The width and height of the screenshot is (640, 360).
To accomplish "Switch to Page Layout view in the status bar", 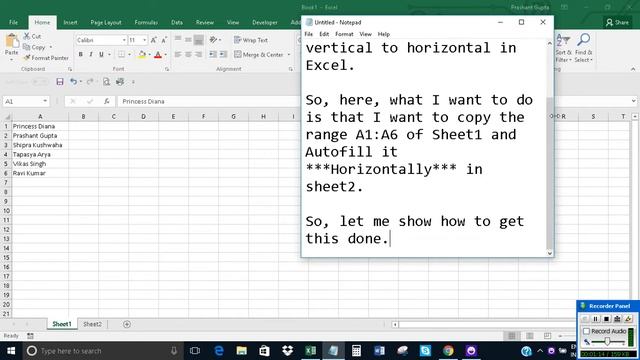I will click(x=530, y=336).
